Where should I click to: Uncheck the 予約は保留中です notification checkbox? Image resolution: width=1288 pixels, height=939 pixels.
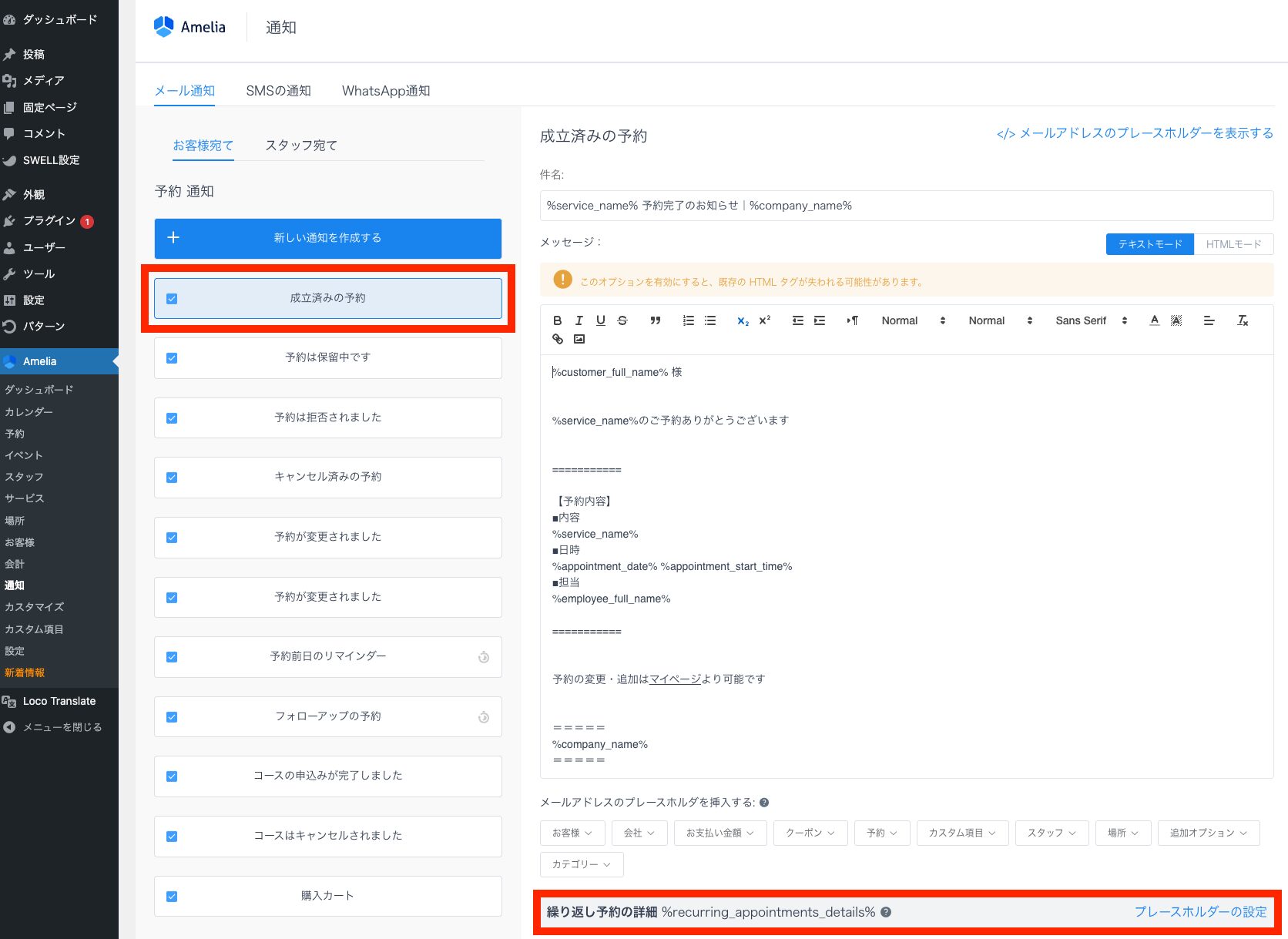[172, 358]
